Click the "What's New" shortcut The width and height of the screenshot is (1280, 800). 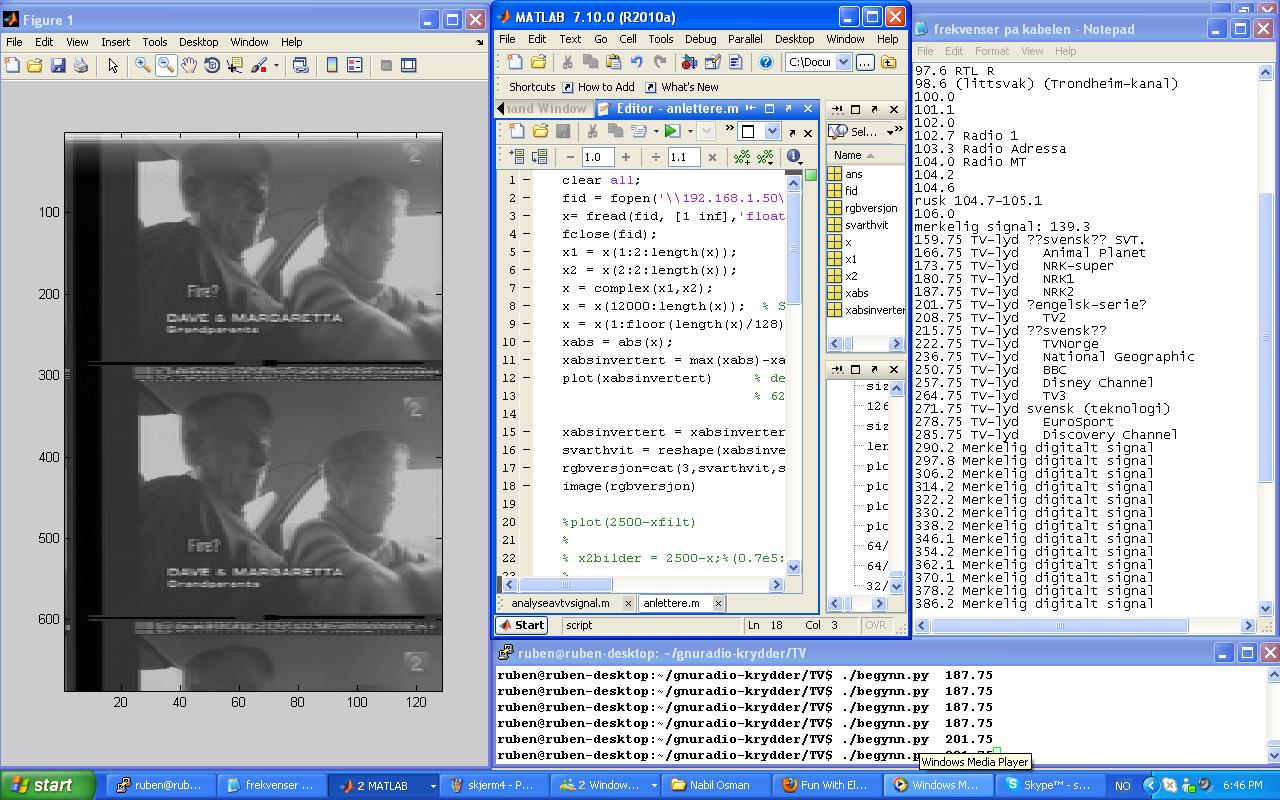(x=681, y=87)
